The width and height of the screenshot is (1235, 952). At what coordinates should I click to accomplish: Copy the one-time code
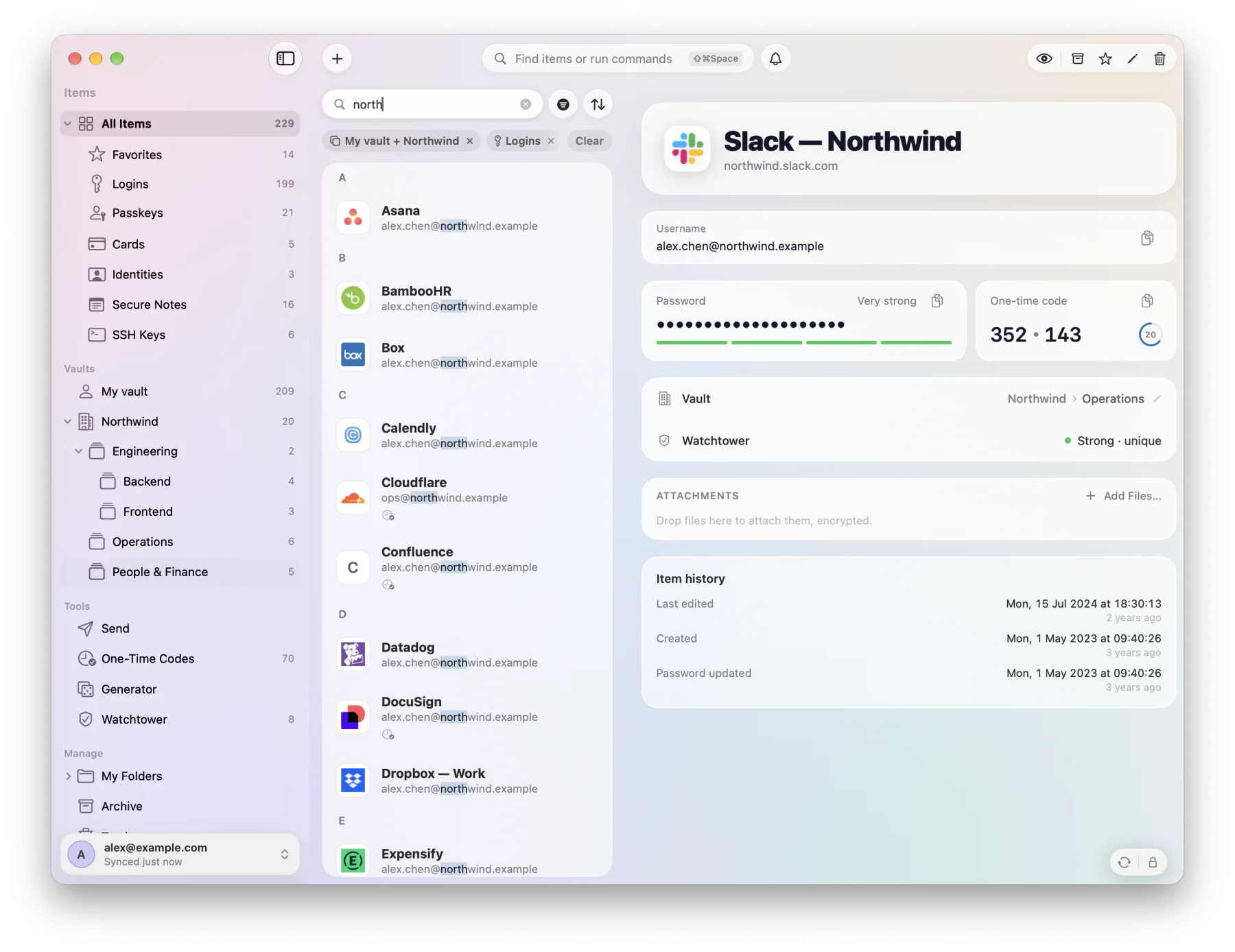tap(1146, 300)
